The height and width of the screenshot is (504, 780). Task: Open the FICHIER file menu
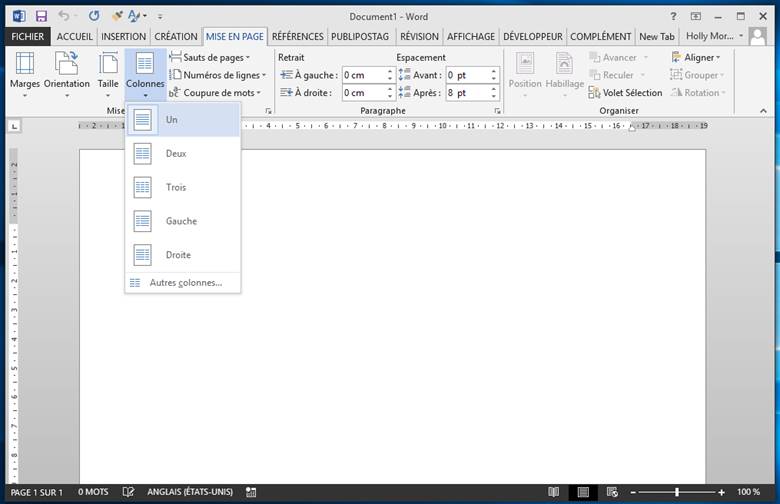pos(29,37)
